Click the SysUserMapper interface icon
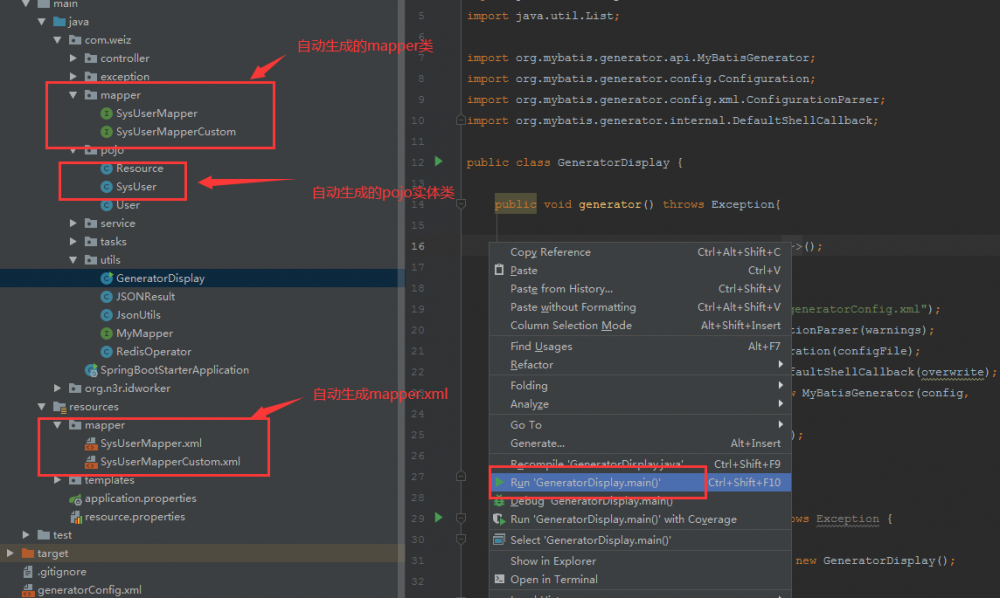 (107, 113)
